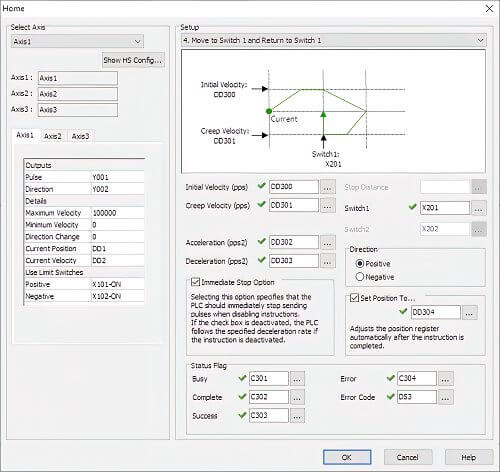Click the Deceleration DD303 input field

pyautogui.click(x=294, y=261)
